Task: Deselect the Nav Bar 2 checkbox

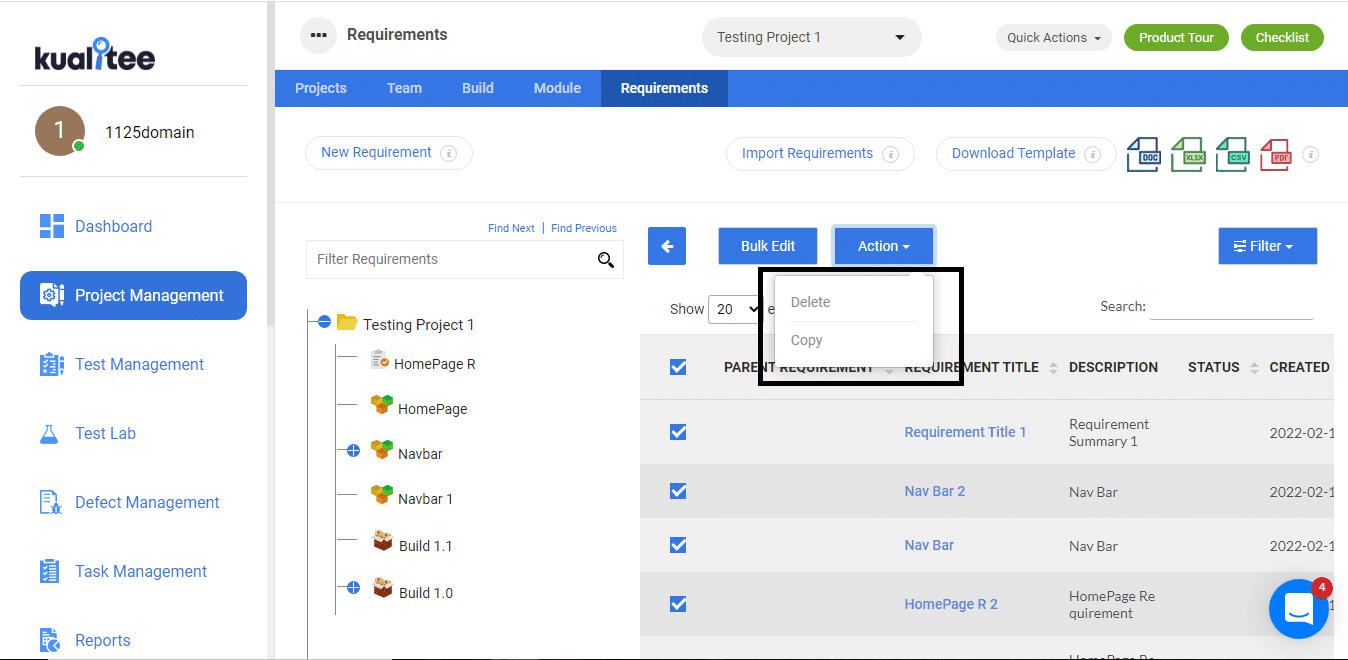Action: 678,491
